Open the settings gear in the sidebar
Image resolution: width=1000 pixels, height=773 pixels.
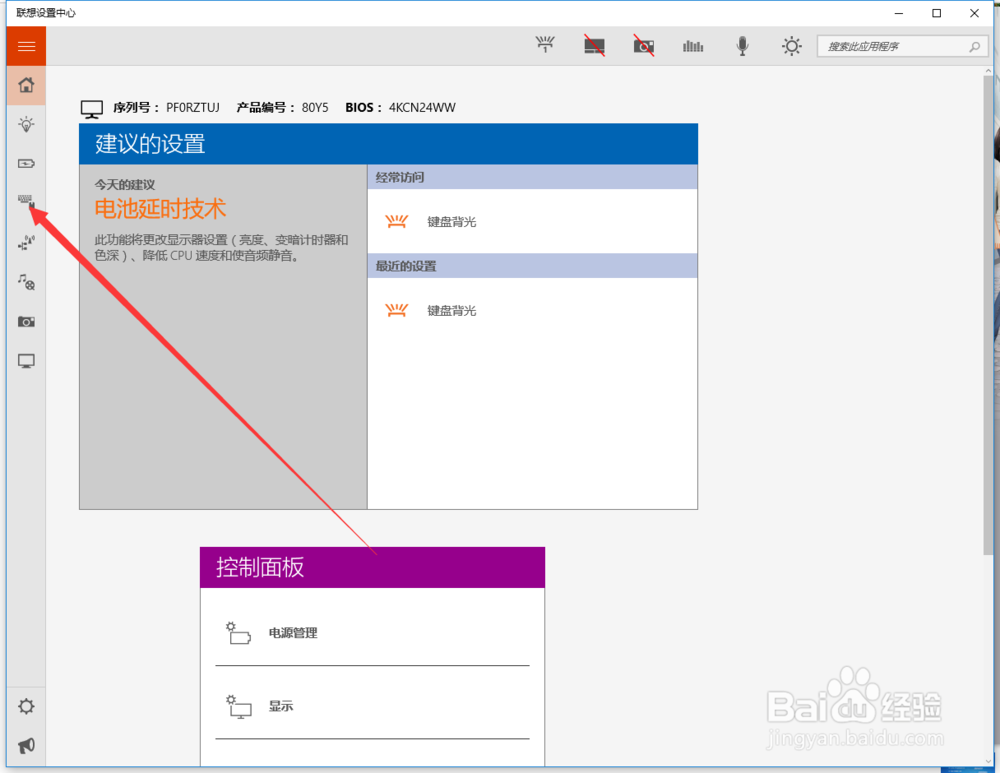26,707
